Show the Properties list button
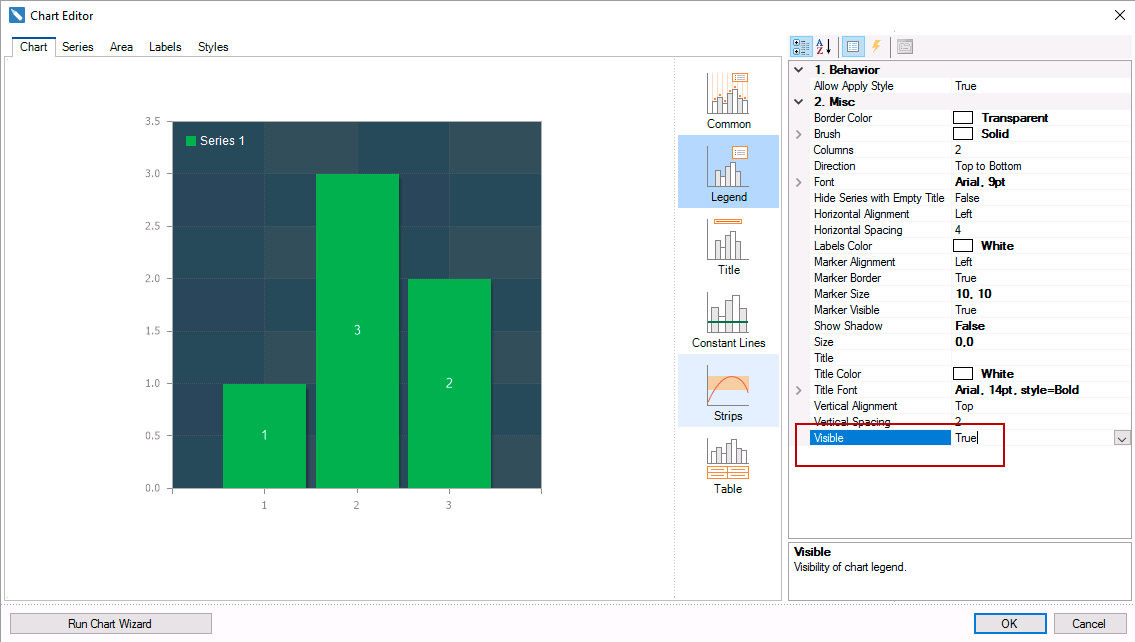 tap(853, 47)
